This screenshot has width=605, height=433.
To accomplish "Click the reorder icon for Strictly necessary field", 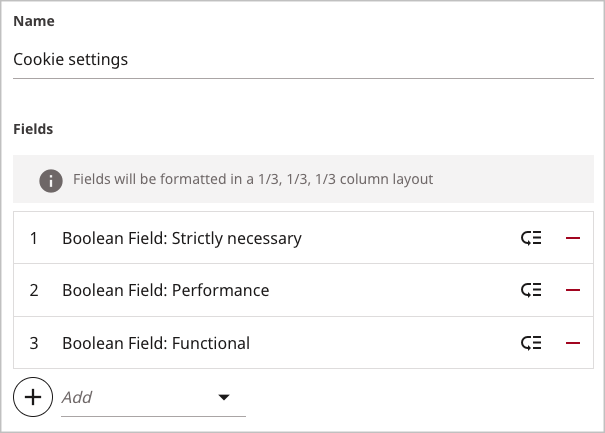I will pos(531,238).
